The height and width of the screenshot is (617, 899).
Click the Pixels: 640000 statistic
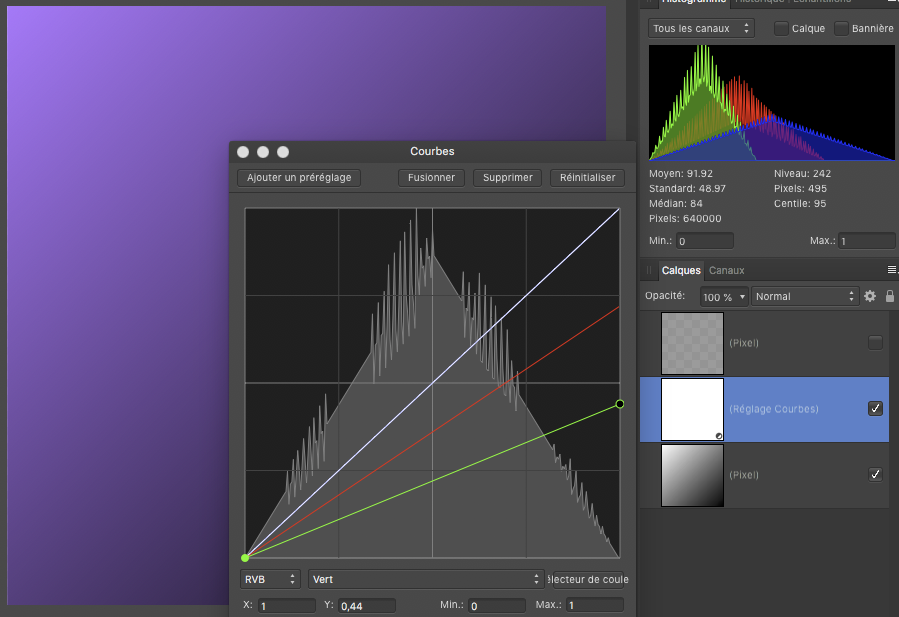[x=685, y=218]
